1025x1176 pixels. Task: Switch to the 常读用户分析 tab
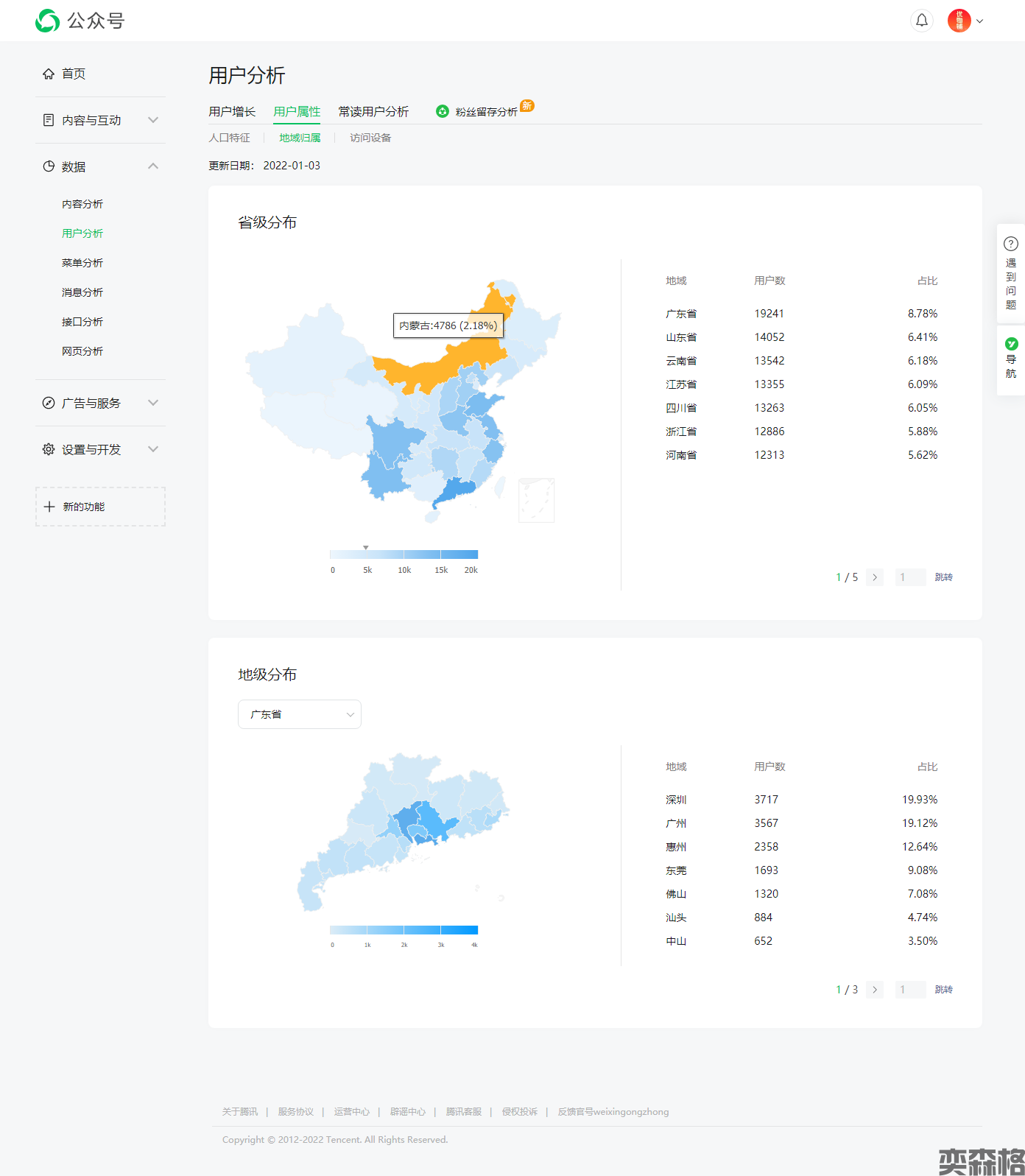[x=373, y=112]
